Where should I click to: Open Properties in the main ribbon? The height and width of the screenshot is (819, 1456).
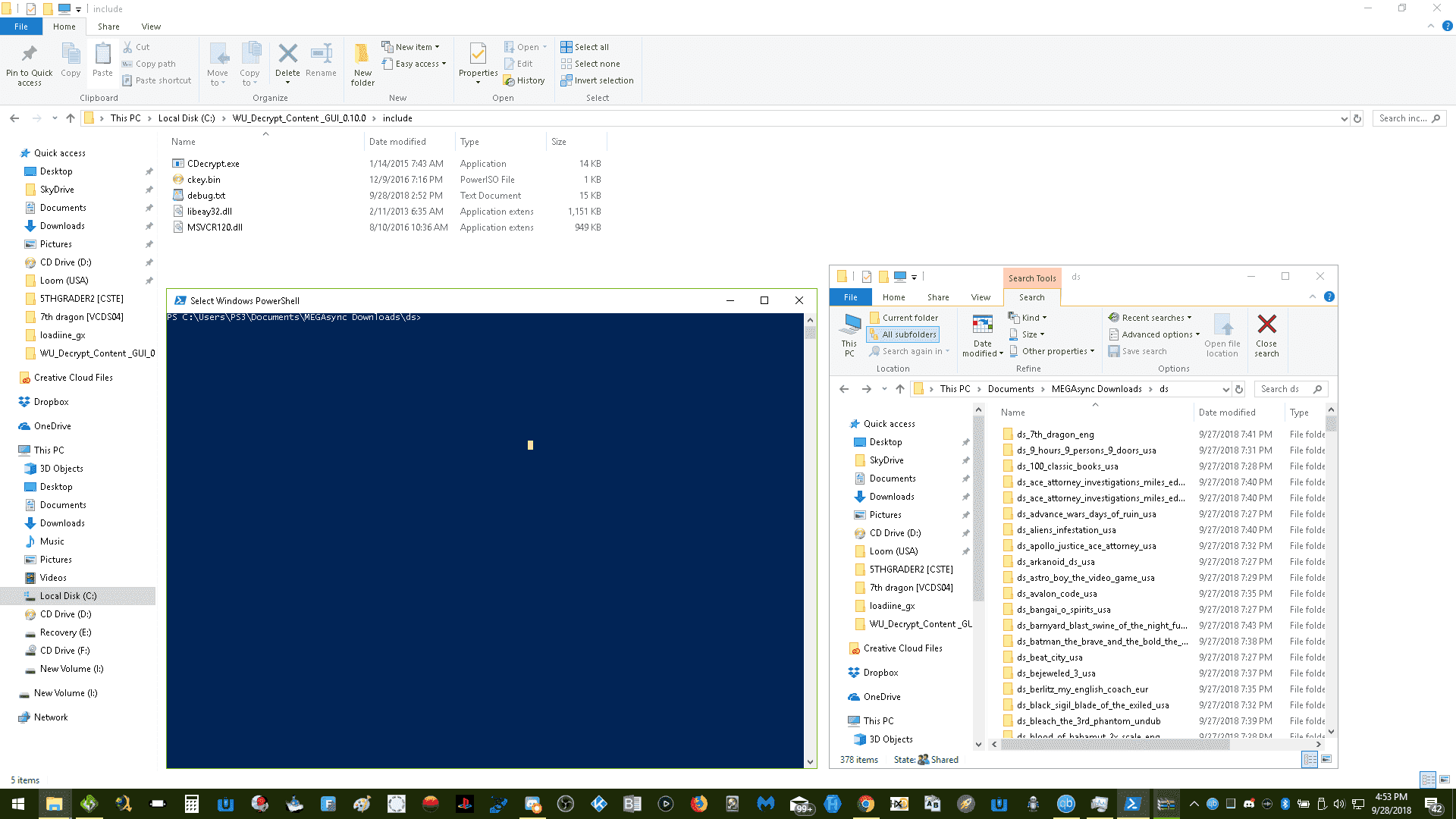(478, 62)
